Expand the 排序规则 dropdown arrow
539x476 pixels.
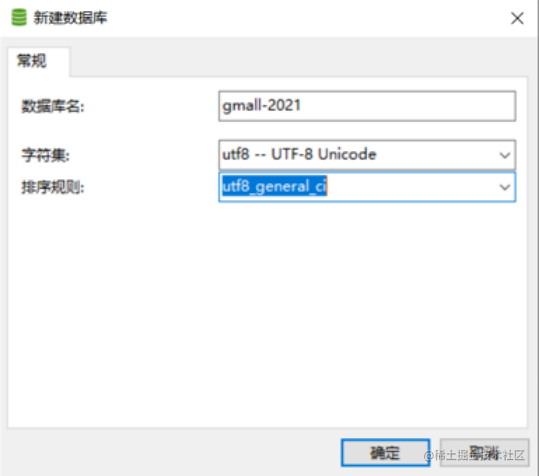(504, 187)
